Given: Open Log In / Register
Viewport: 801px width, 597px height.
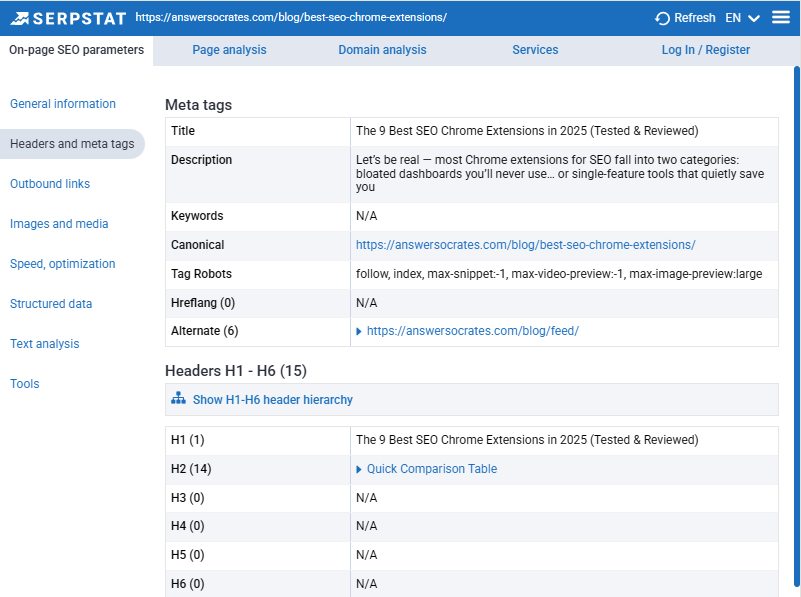Looking at the screenshot, I should (x=705, y=49).
